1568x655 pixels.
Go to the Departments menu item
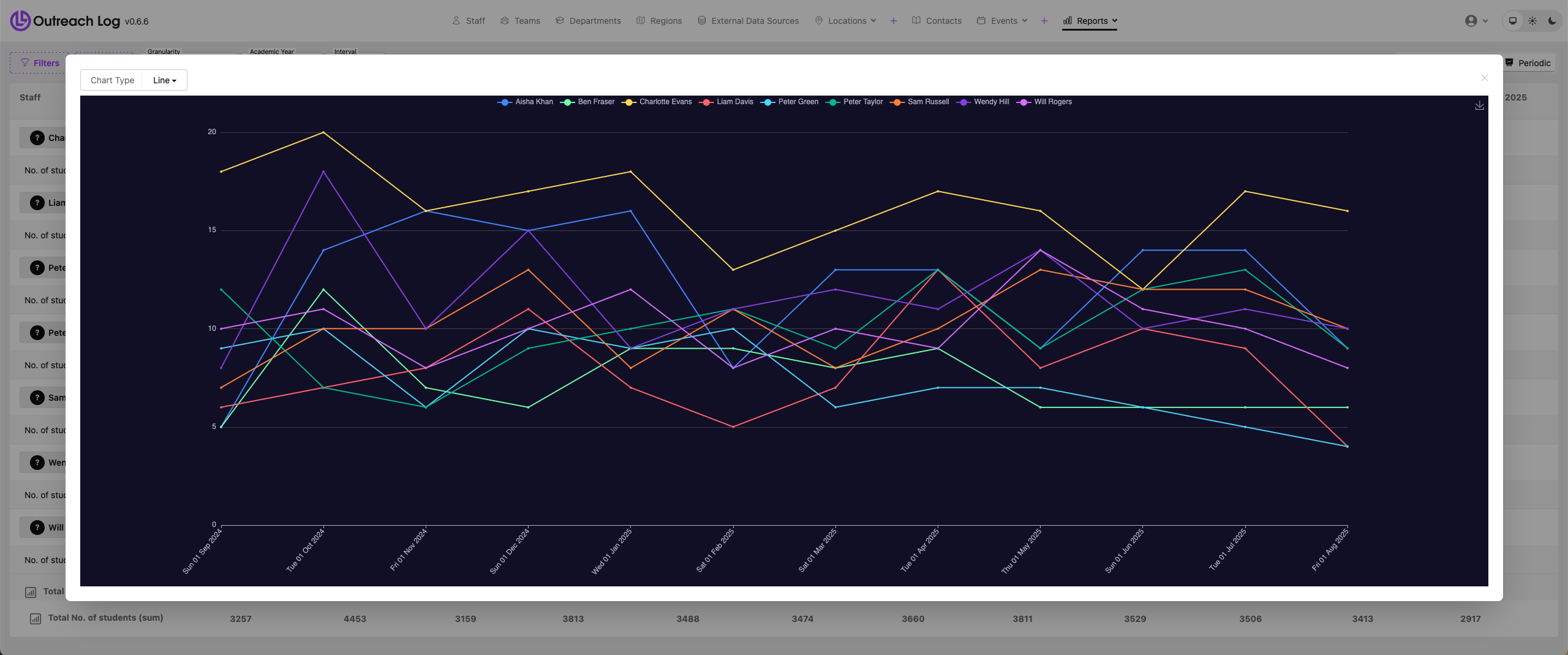pyautogui.click(x=588, y=21)
